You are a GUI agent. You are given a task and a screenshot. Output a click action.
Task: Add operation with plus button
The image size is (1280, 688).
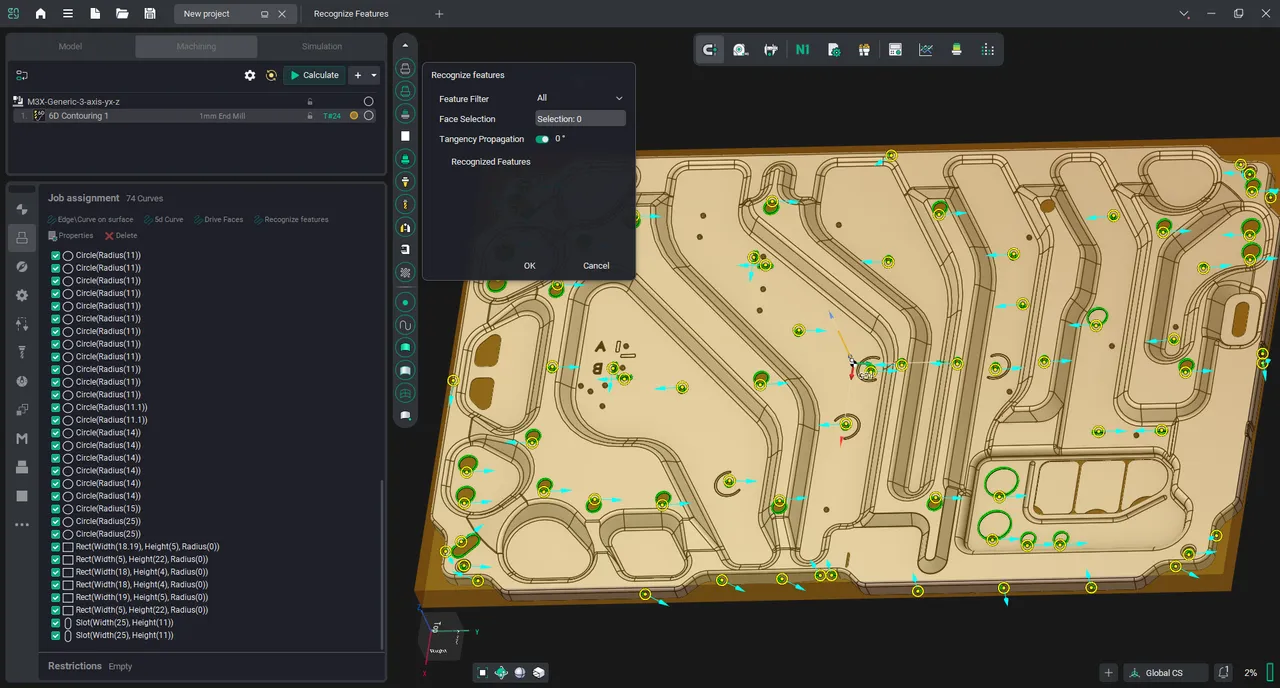click(x=358, y=75)
